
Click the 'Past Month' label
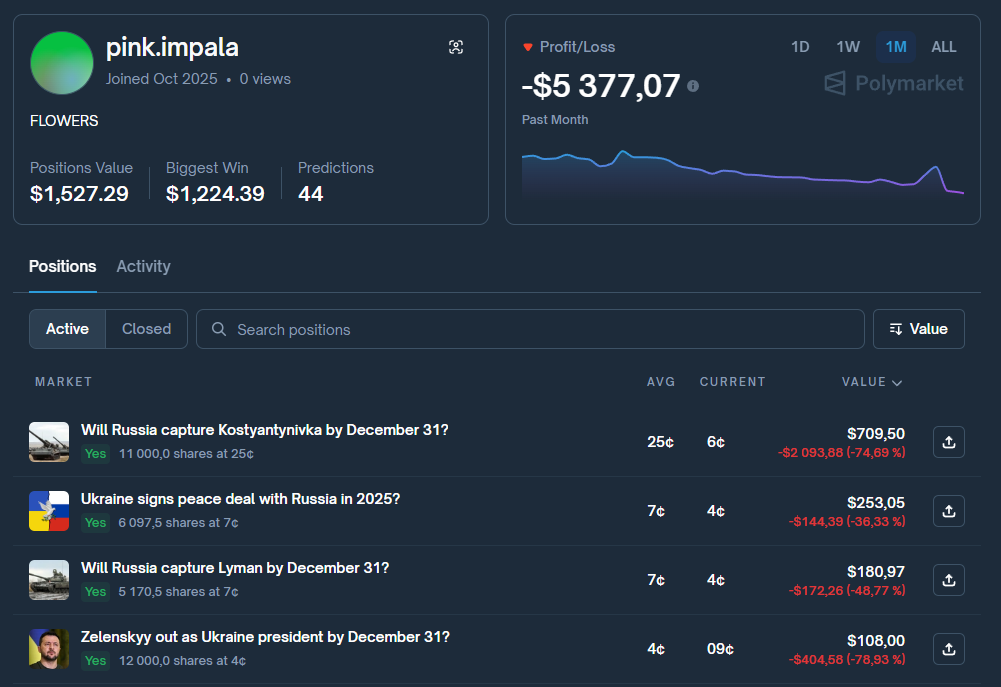tap(555, 119)
